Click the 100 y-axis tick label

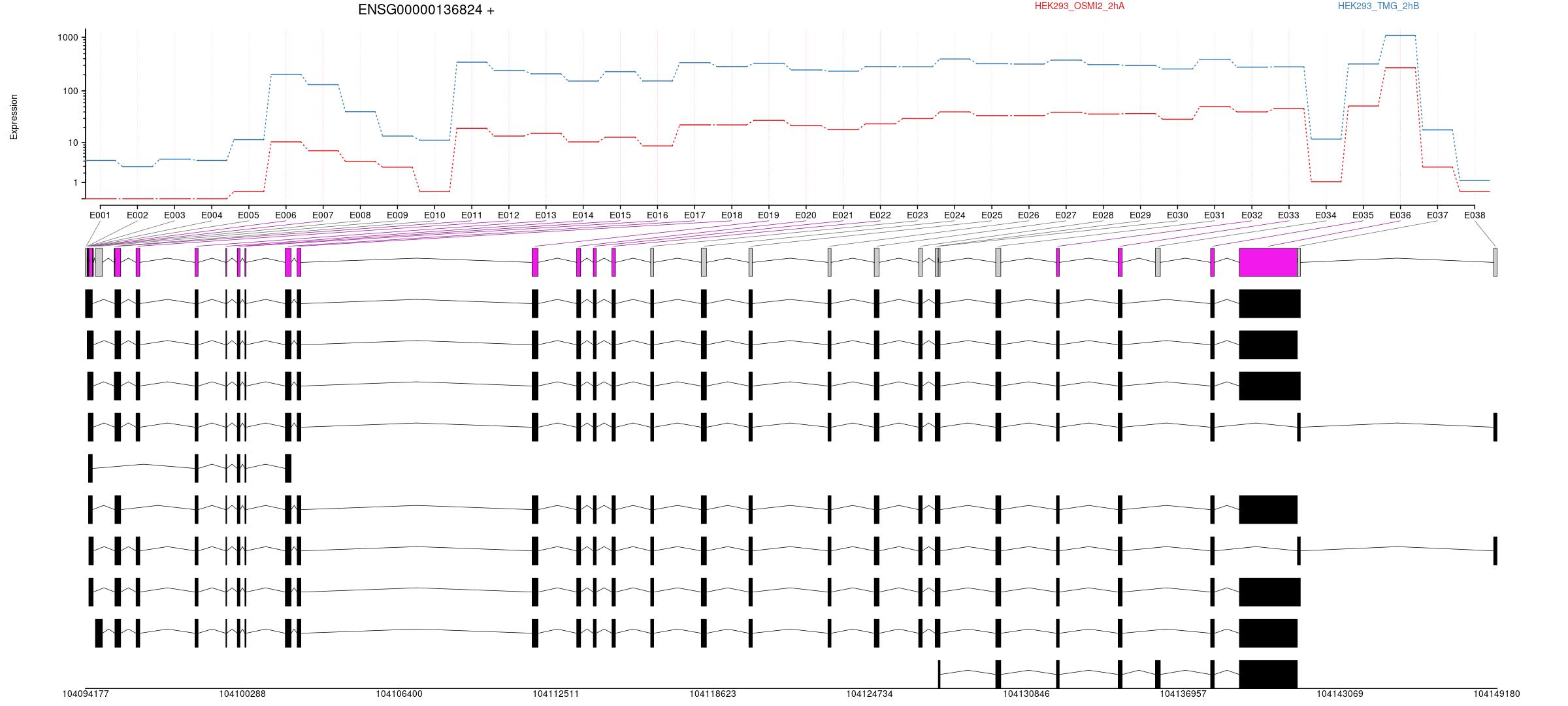click(71, 91)
